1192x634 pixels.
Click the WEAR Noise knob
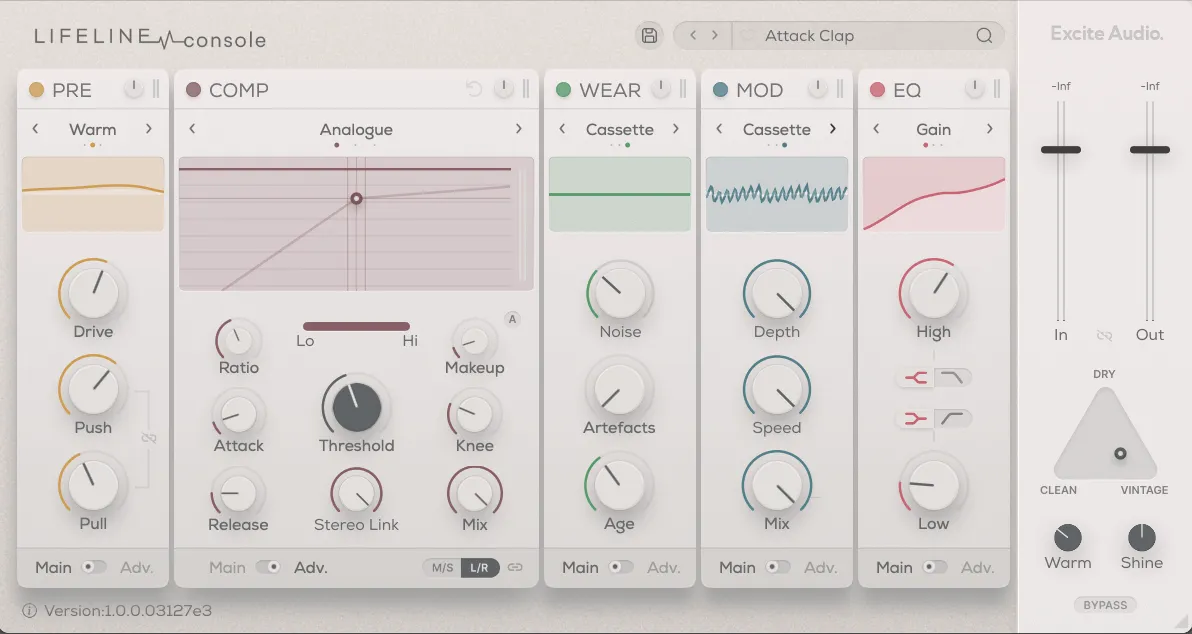pos(620,293)
